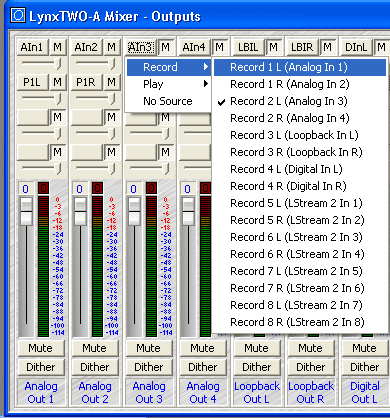Click the Analog Out 3 main volume fader

click(x=134, y=211)
